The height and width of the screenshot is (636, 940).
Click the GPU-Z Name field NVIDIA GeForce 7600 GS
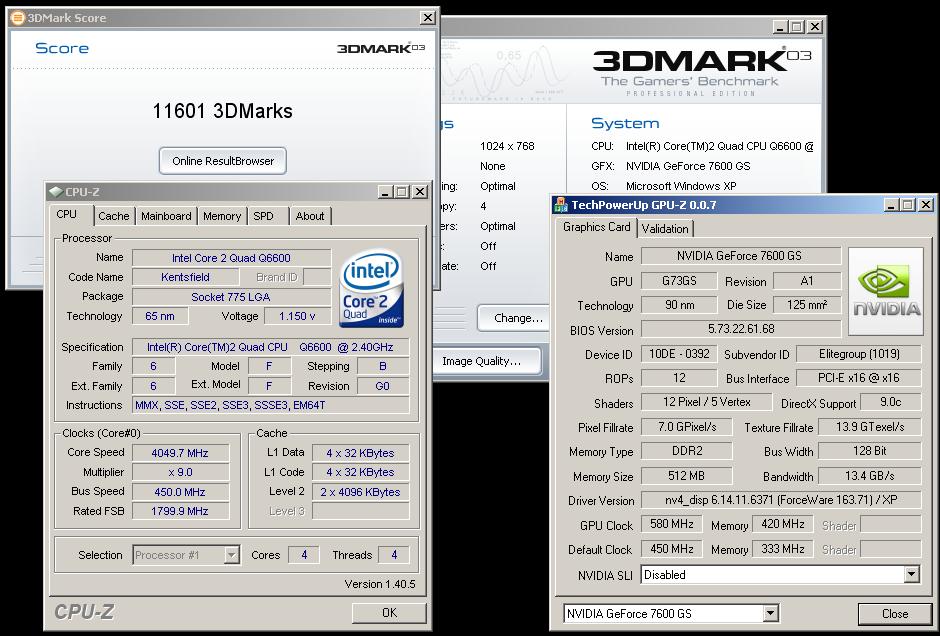pyautogui.click(x=741, y=256)
